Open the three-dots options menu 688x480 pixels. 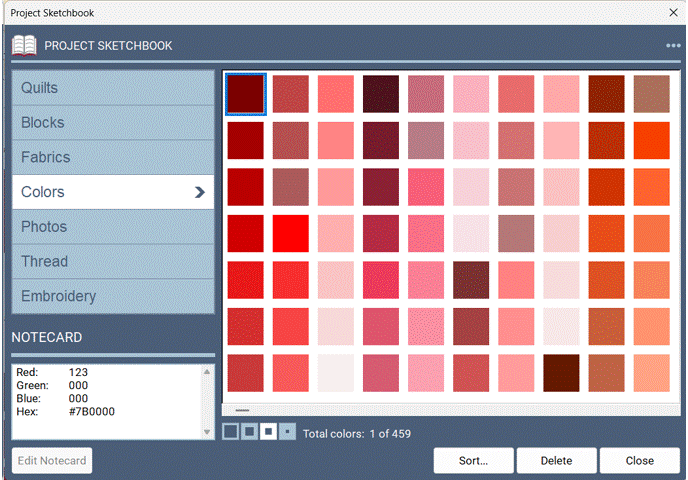point(673,46)
